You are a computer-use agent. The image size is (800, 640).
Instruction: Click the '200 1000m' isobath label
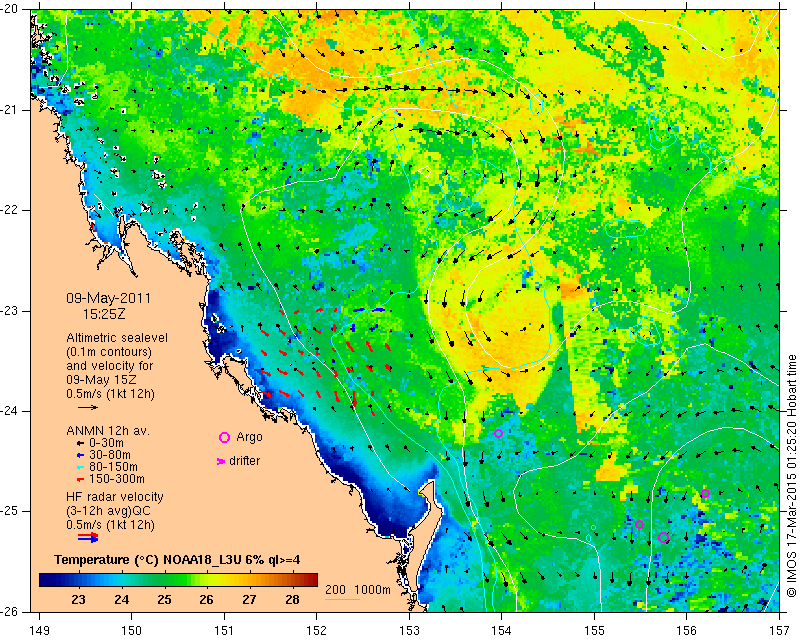tap(358, 590)
